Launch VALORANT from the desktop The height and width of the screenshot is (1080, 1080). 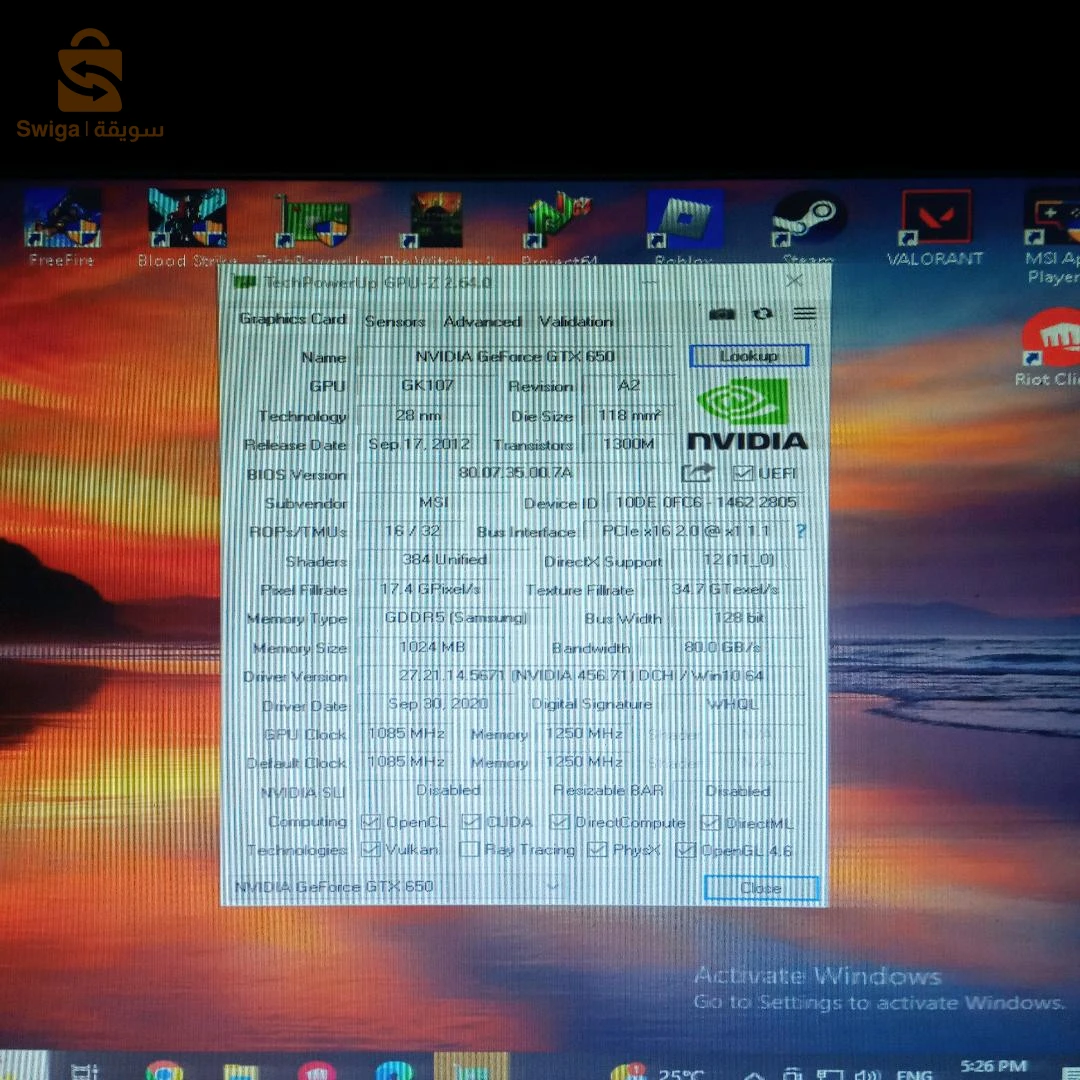936,215
